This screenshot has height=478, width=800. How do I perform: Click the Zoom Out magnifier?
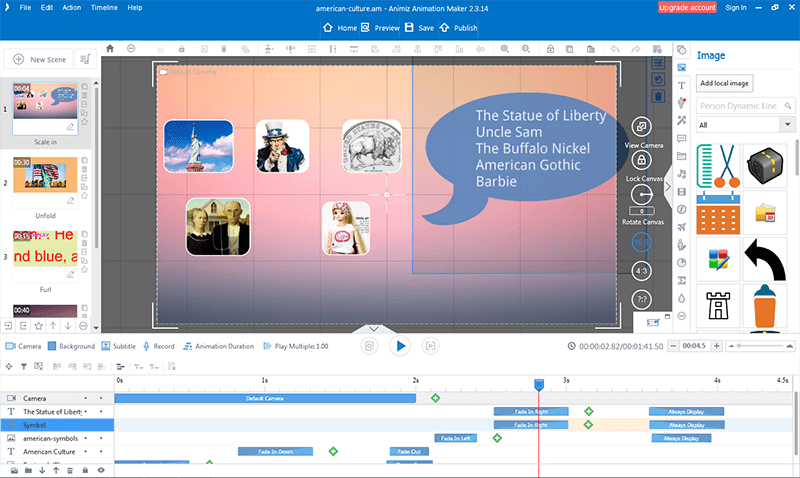click(526, 49)
